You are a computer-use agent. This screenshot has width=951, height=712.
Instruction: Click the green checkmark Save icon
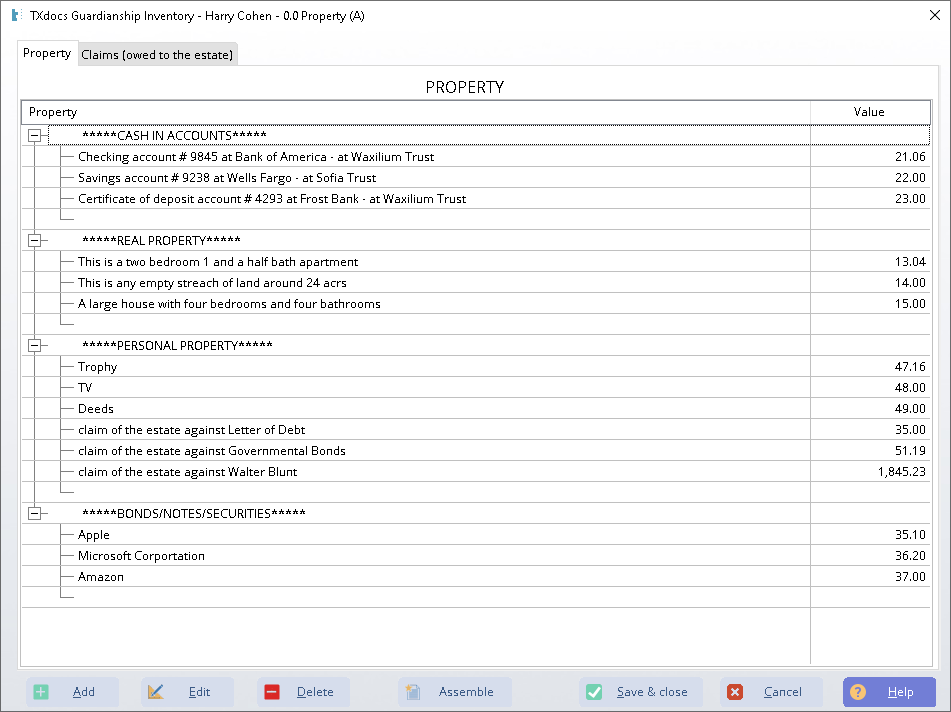594,692
